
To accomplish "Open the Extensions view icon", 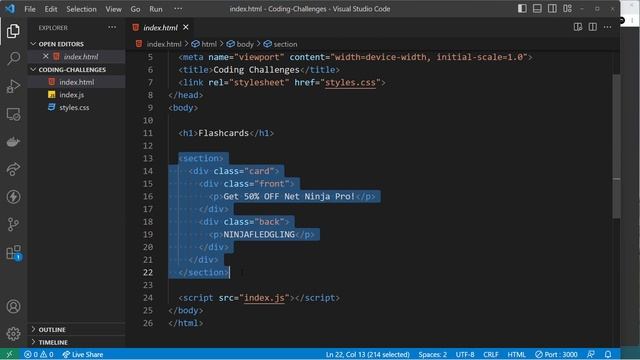I will click(x=13, y=252).
